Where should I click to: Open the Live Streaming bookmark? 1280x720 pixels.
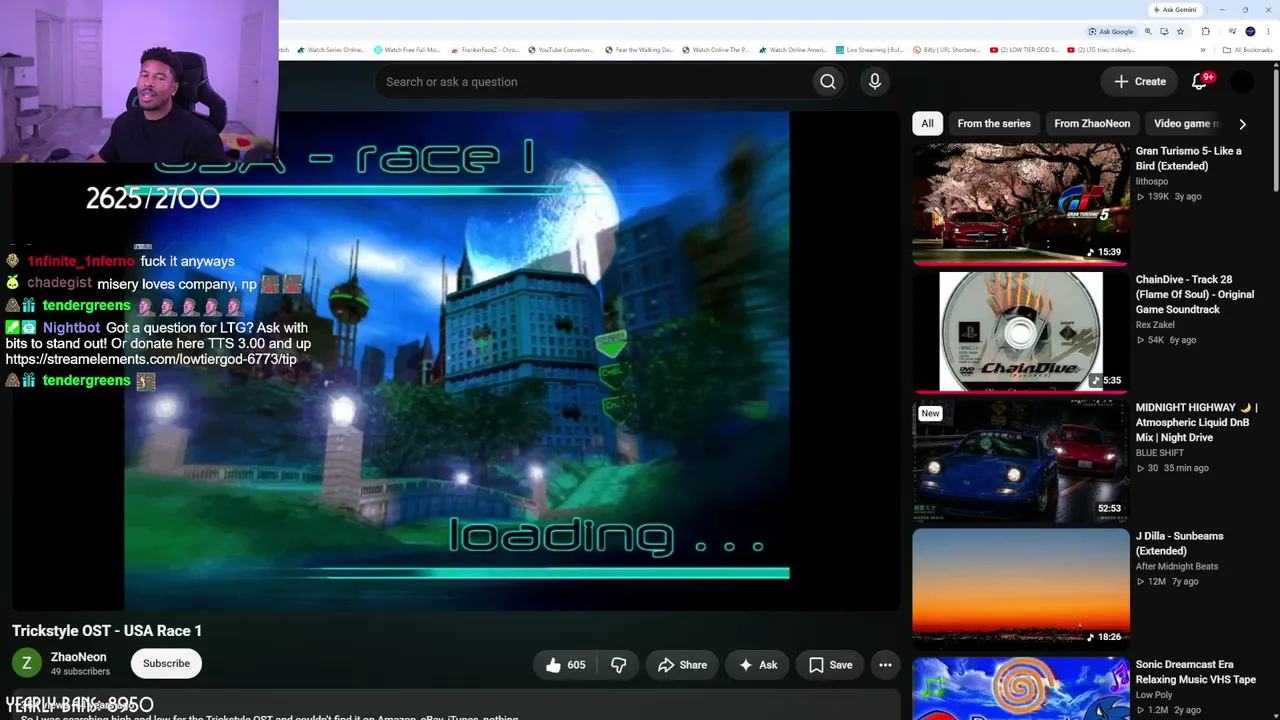click(870, 50)
